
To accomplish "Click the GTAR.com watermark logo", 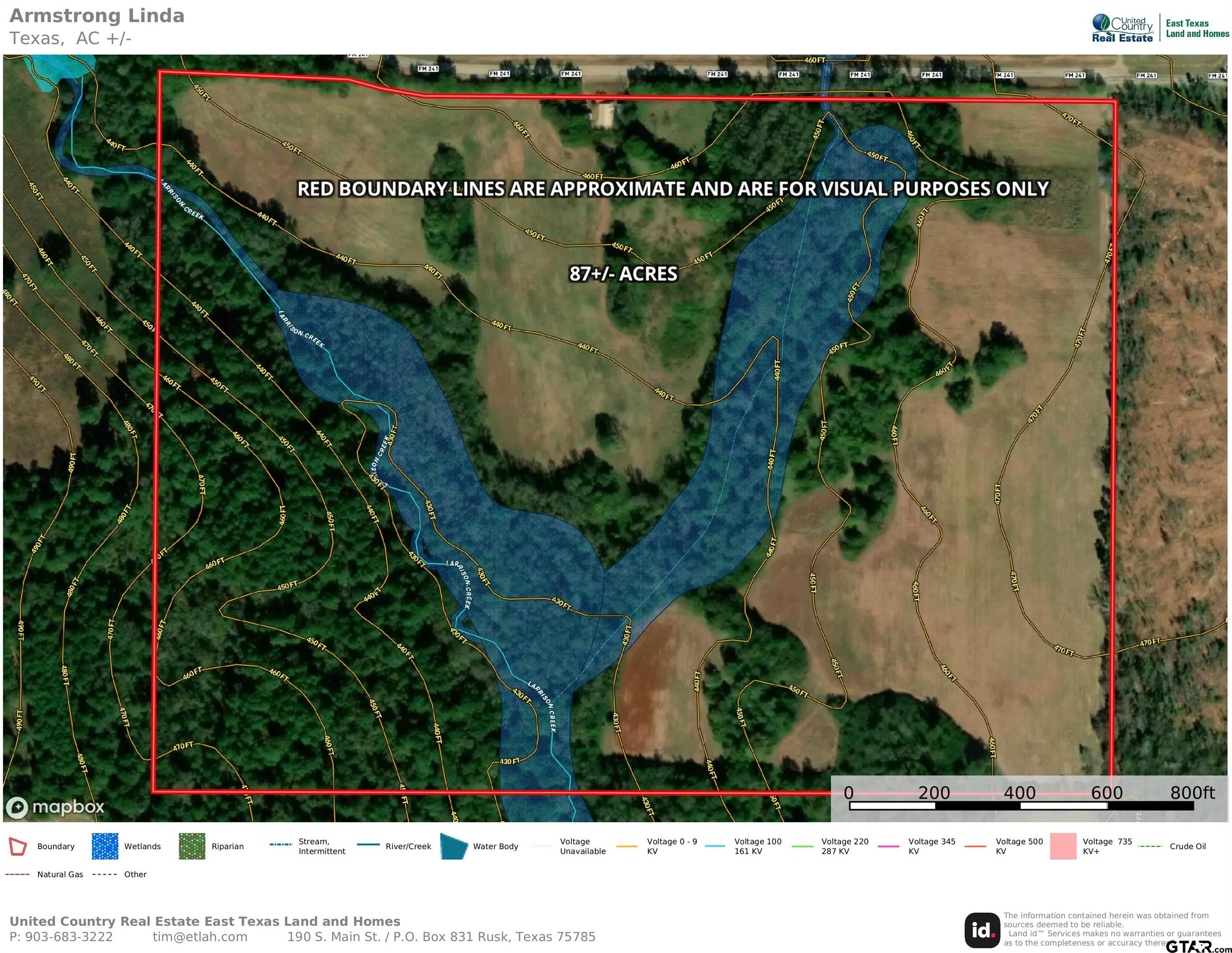I will pyautogui.click(x=1198, y=946).
